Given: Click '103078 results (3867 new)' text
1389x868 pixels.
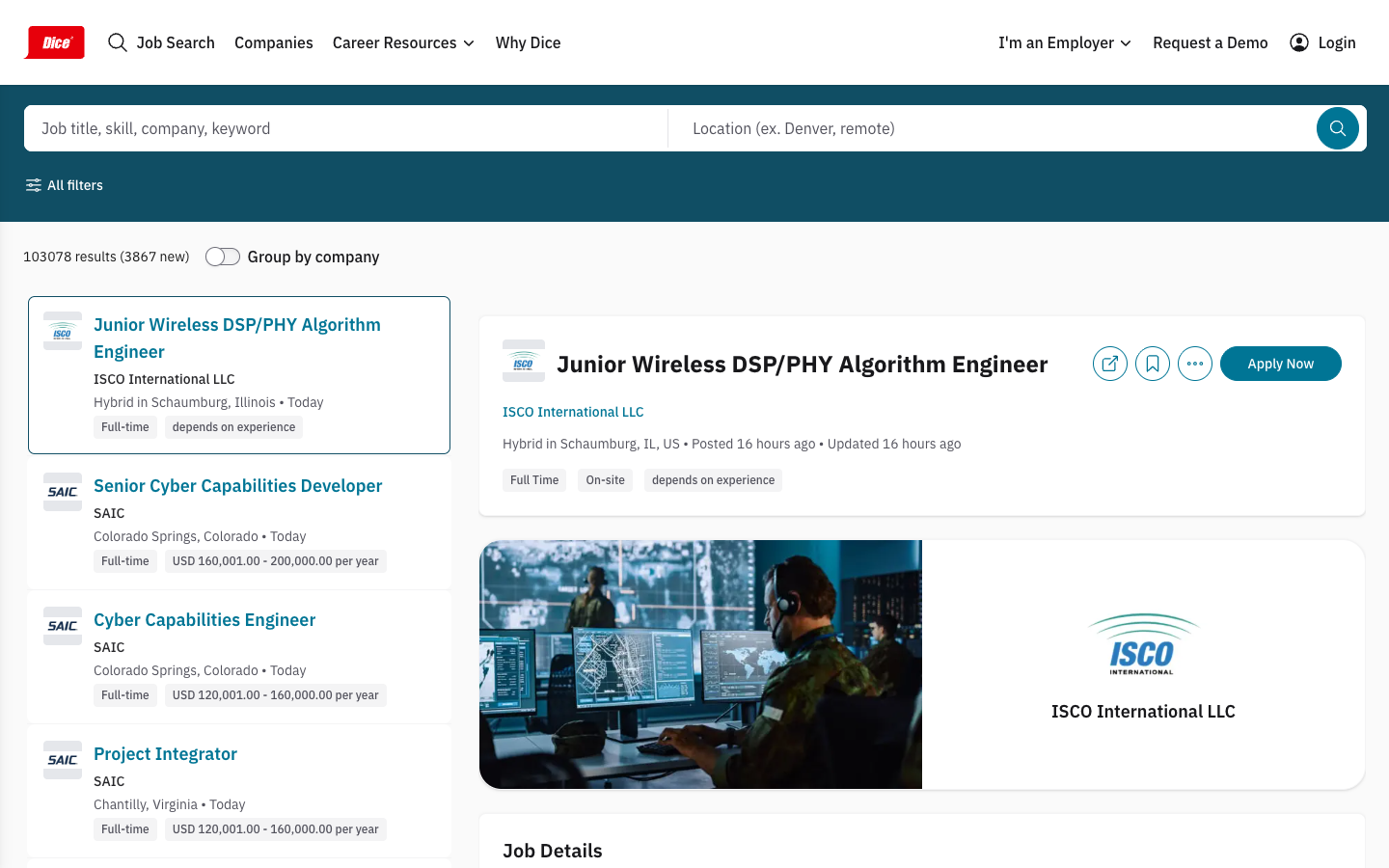Looking at the screenshot, I should (x=106, y=257).
